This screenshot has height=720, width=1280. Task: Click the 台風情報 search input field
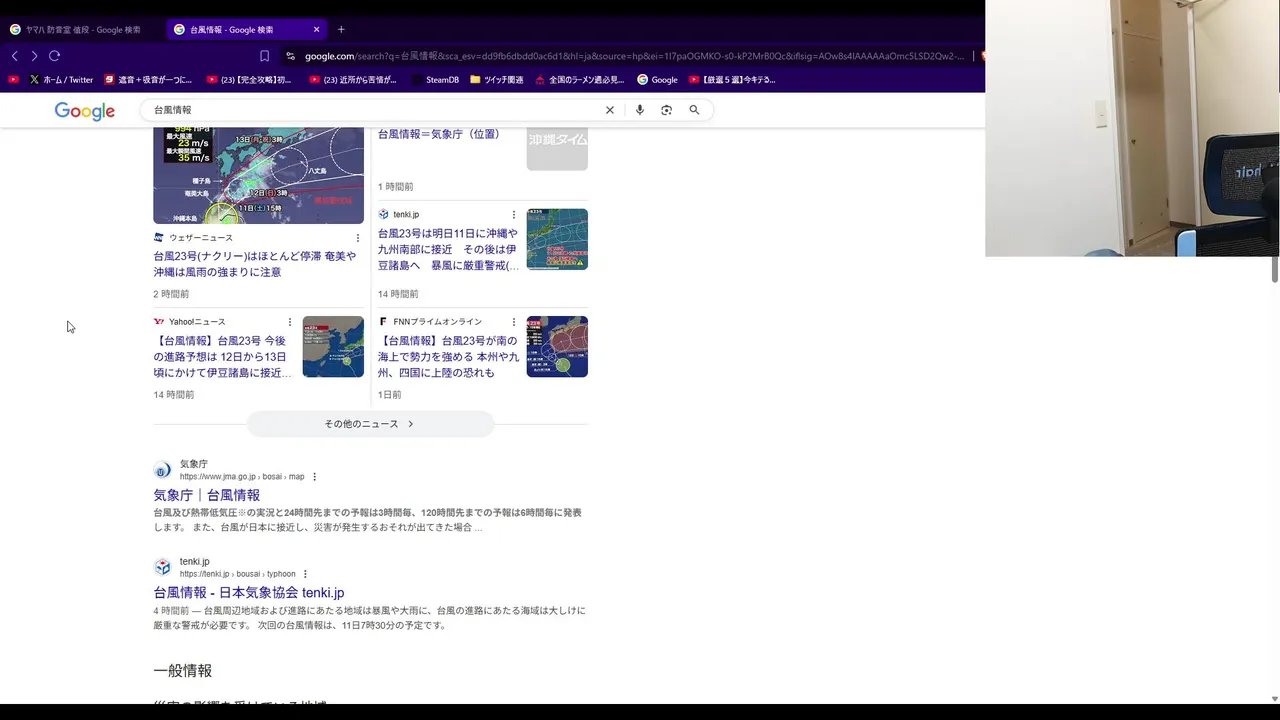click(x=375, y=110)
